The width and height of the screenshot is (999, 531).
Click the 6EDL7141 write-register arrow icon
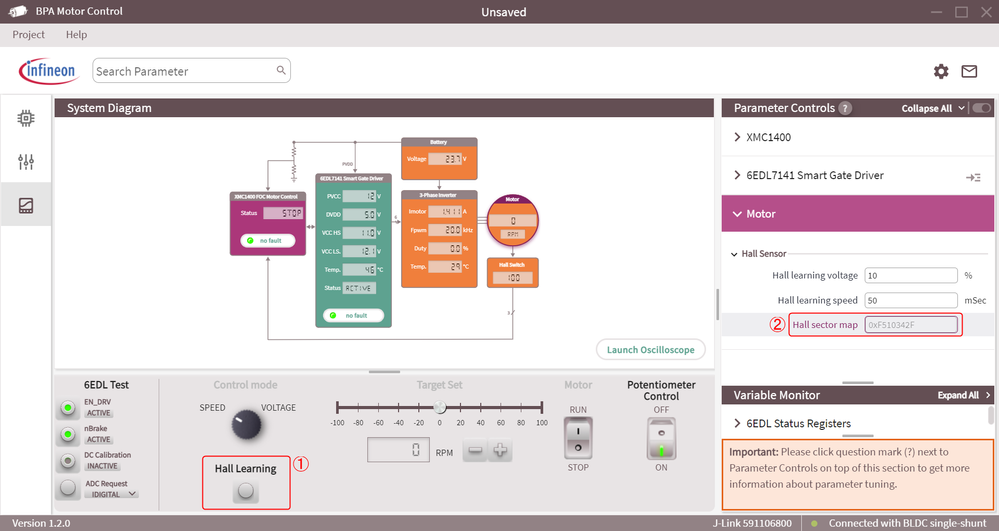973,177
